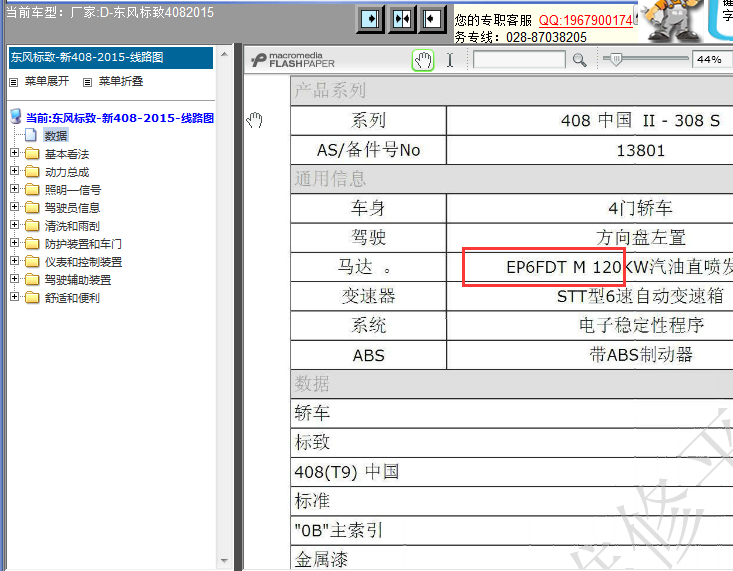Viewport: 733px width, 571px height.
Task: Click the left panel collapse arrow button
Action: point(370,19)
